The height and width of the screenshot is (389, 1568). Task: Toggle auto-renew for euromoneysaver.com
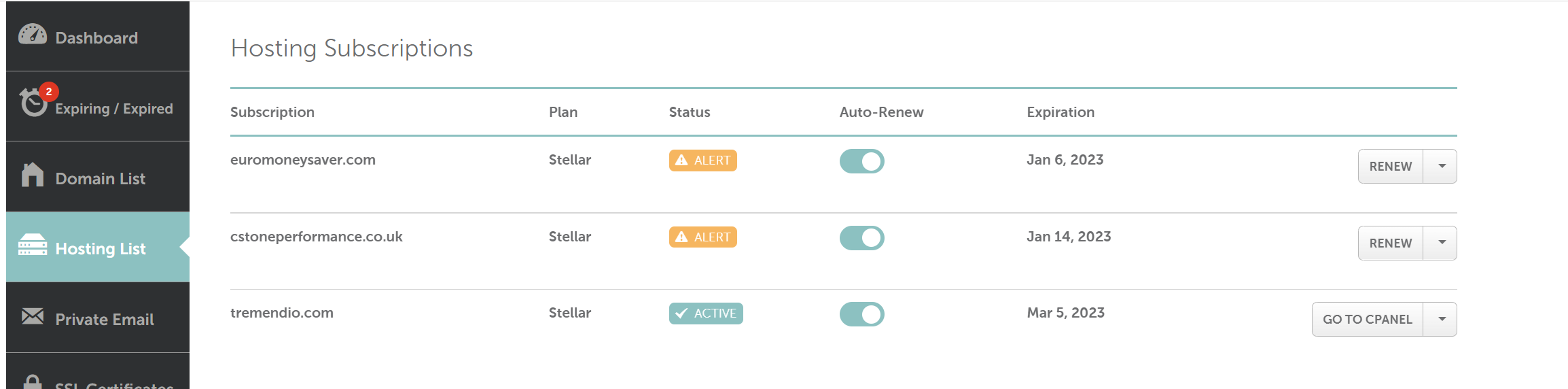point(861,161)
